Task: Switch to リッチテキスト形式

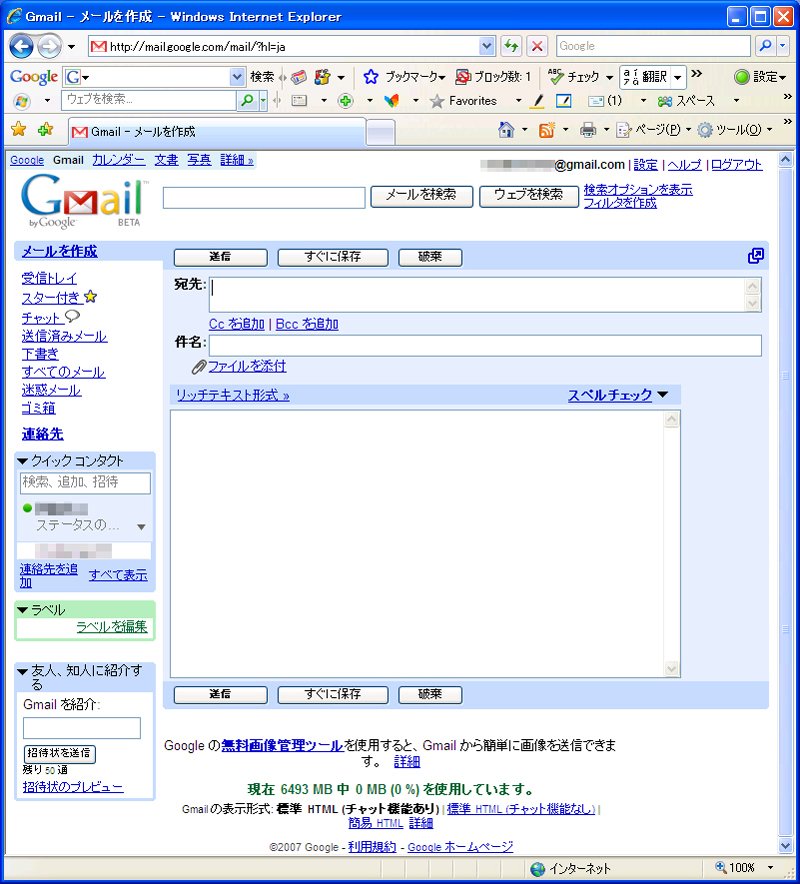Action: tap(232, 395)
